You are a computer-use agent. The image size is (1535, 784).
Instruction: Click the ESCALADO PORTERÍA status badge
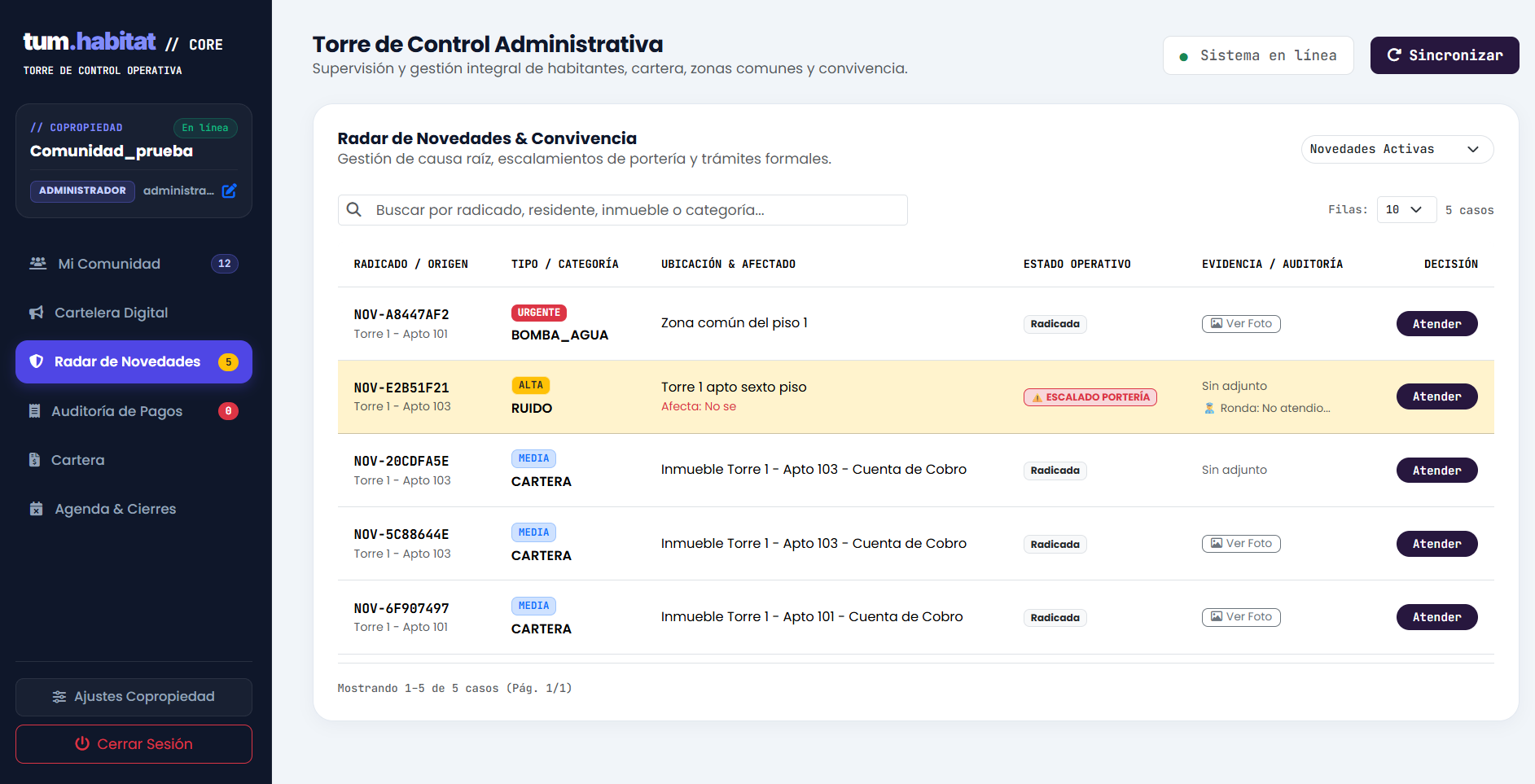tap(1090, 397)
